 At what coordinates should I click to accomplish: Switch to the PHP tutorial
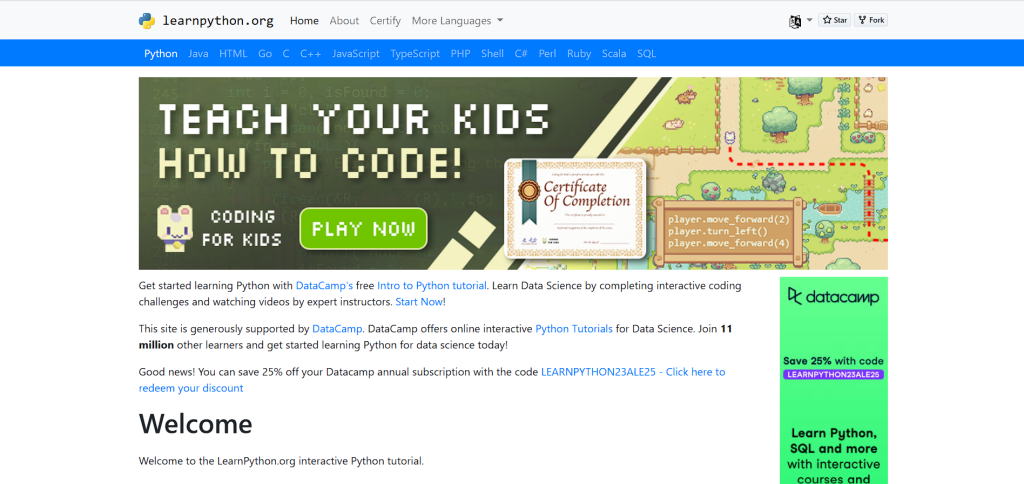460,54
